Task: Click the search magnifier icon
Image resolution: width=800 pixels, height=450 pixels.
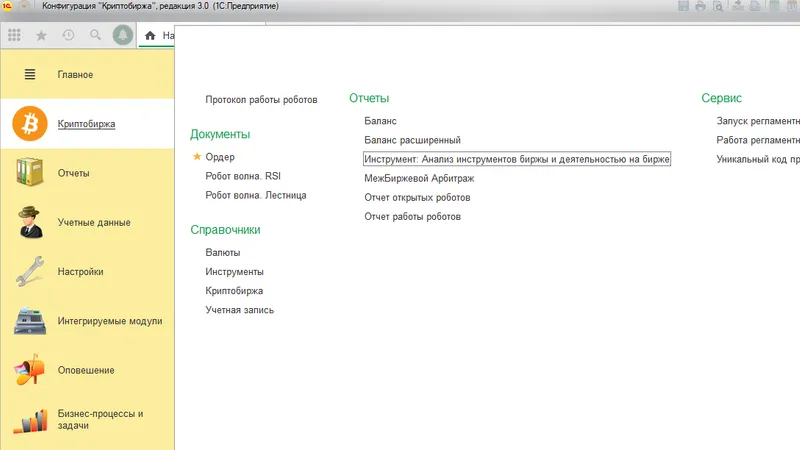Action: point(95,35)
